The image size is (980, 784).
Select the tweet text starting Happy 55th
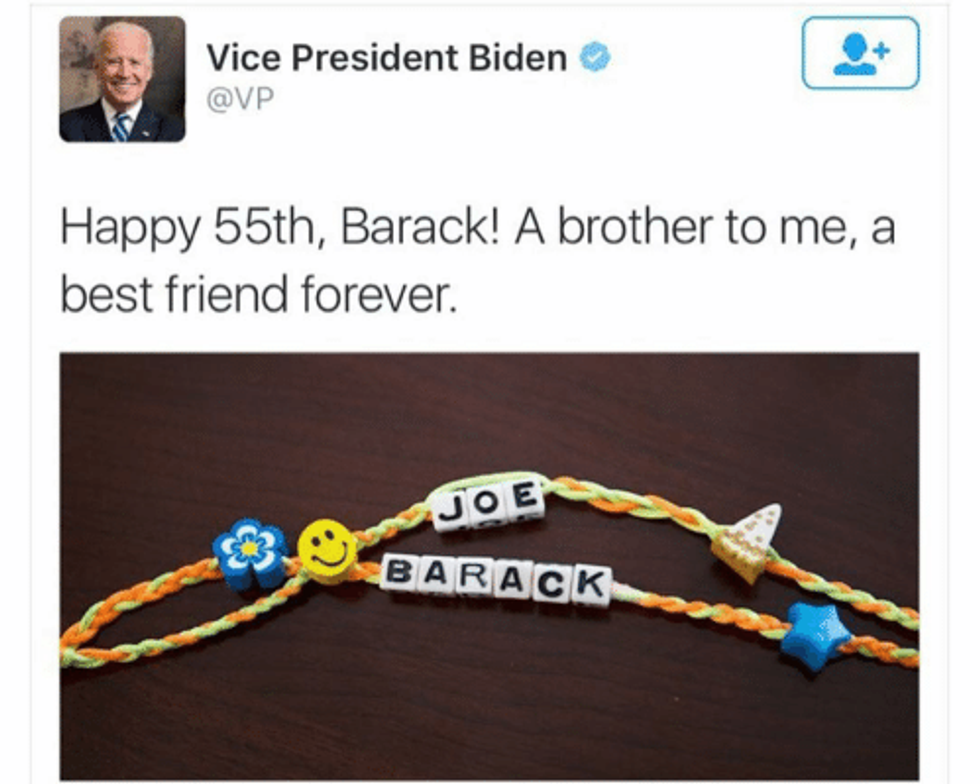coord(478,260)
